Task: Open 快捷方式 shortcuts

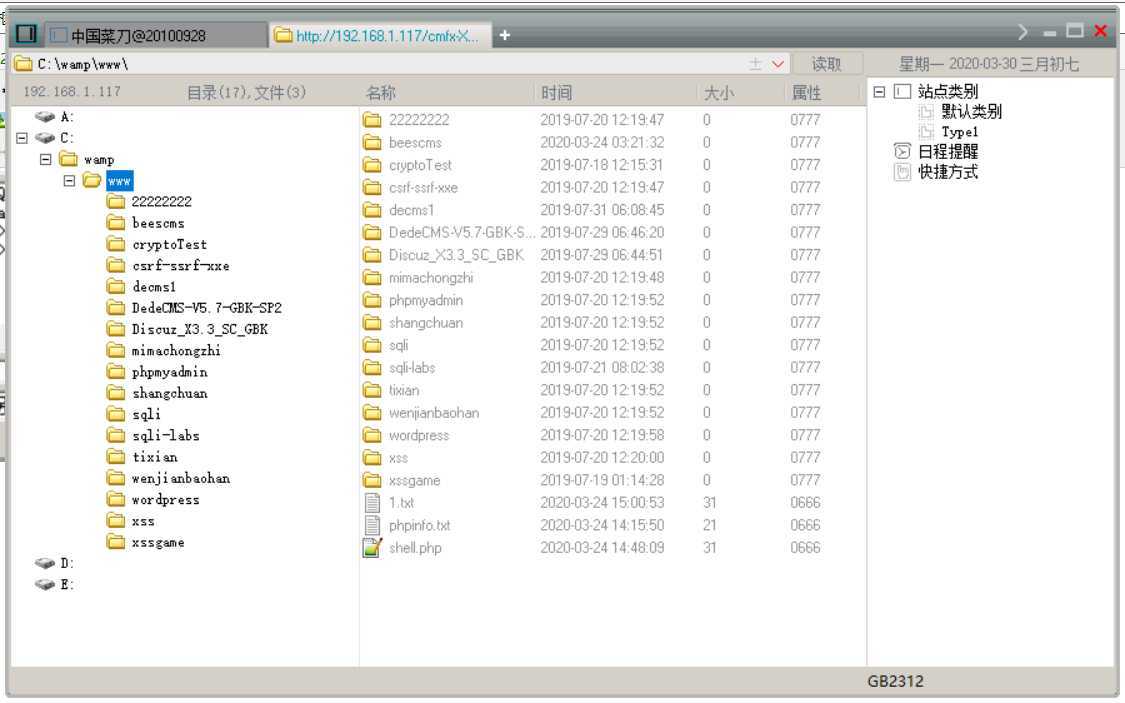Action: (x=948, y=172)
